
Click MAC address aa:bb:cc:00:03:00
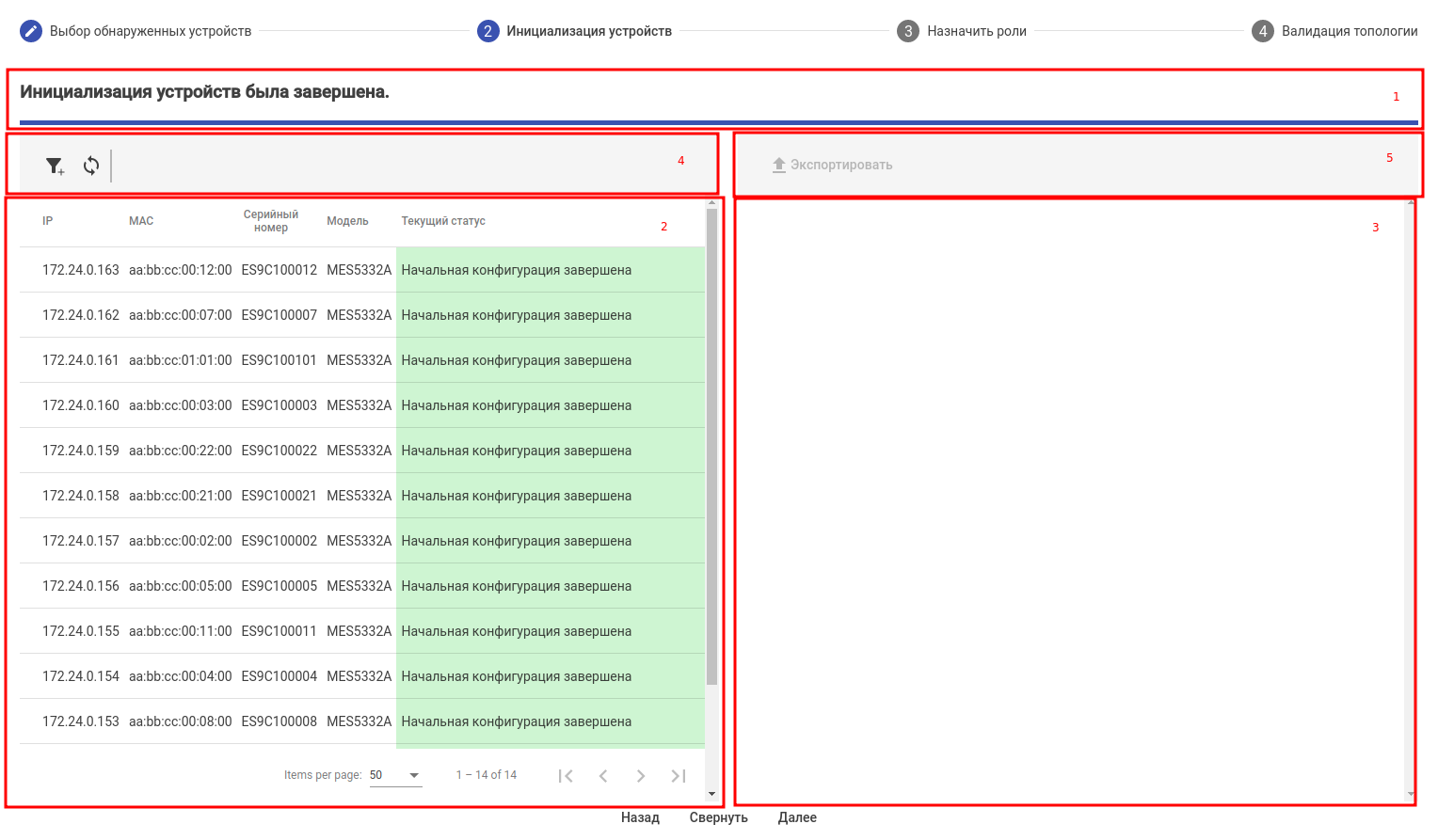click(x=181, y=405)
